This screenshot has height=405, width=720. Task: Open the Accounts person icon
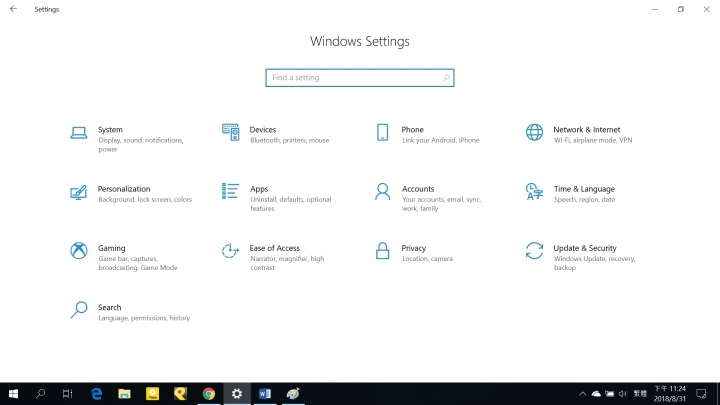tap(382, 192)
